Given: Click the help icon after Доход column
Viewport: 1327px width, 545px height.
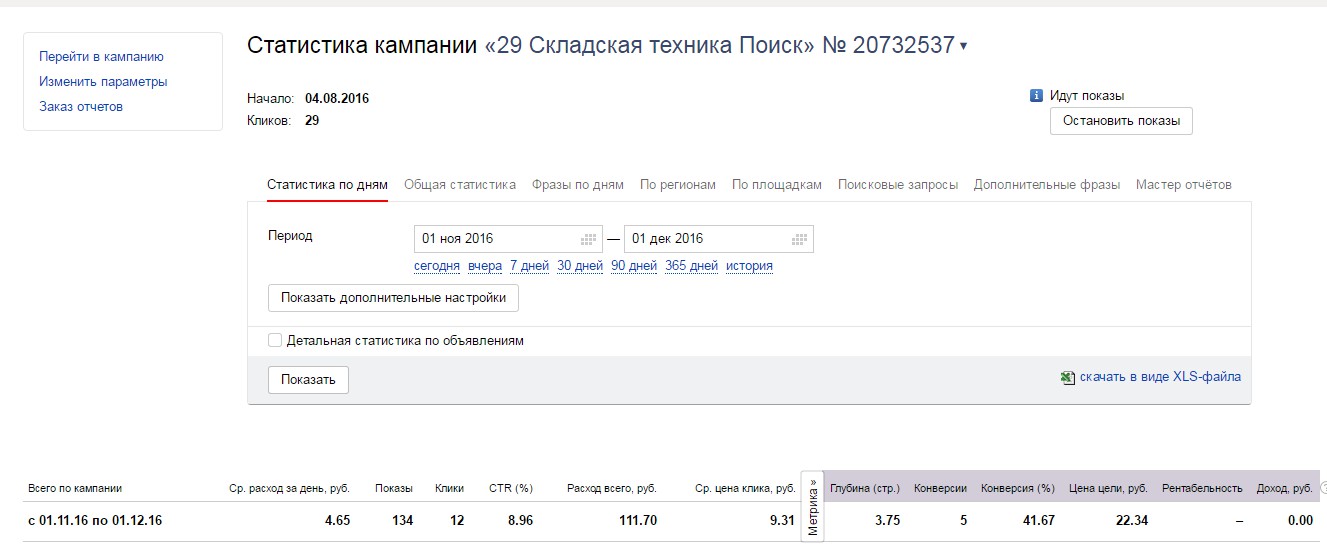Looking at the screenshot, I should [1323, 488].
